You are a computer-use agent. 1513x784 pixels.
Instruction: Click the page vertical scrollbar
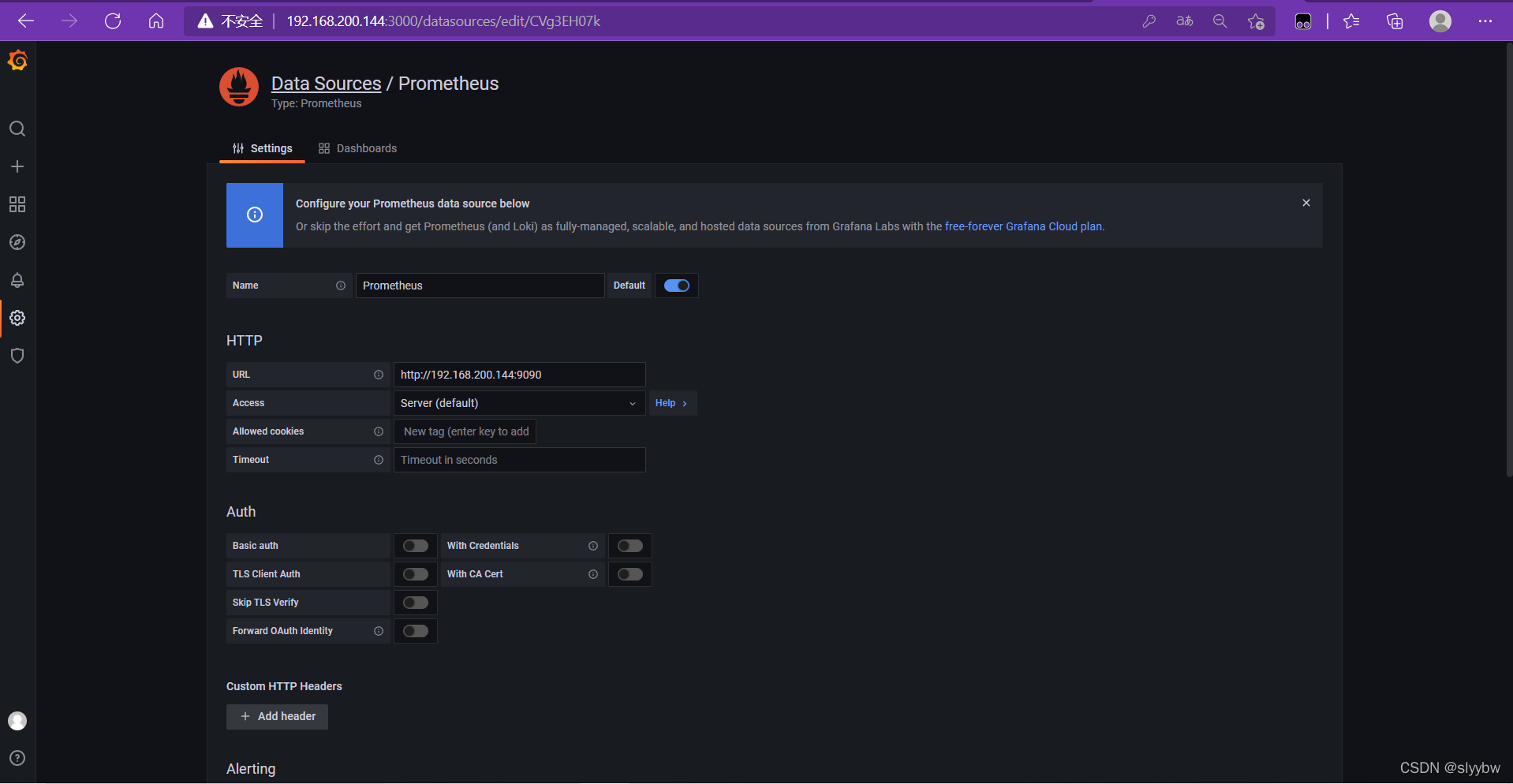coord(1508,260)
